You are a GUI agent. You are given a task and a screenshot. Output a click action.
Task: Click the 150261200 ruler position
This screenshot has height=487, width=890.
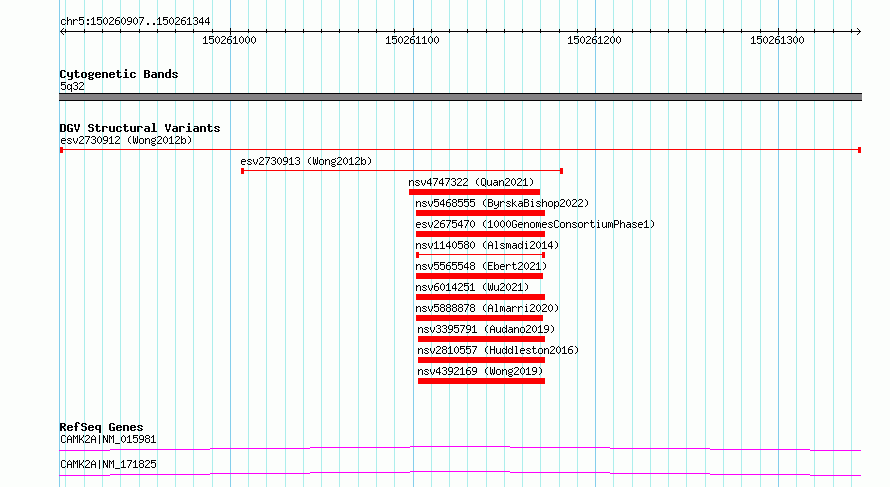pyautogui.click(x=594, y=40)
